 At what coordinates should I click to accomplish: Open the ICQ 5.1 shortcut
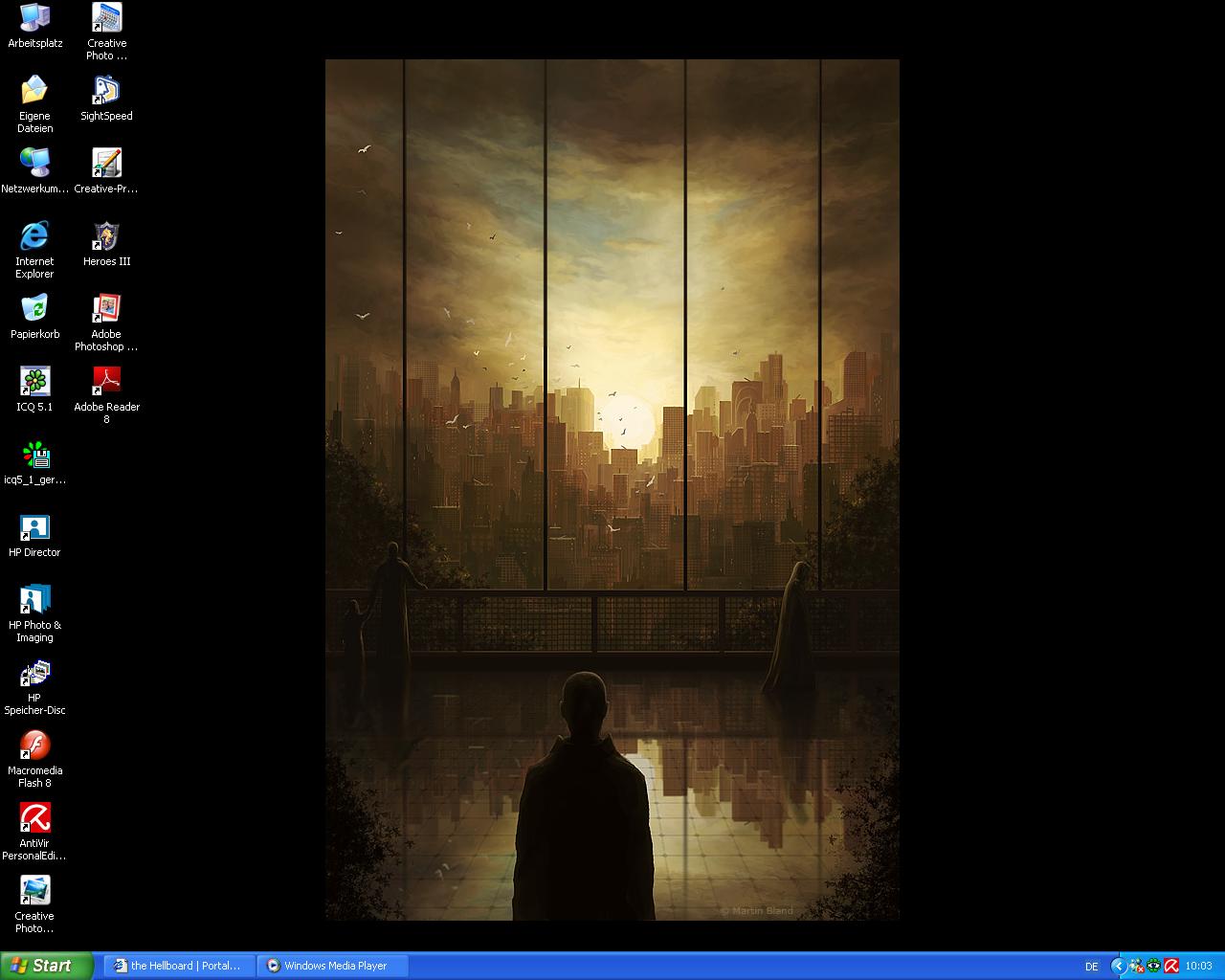(34, 382)
